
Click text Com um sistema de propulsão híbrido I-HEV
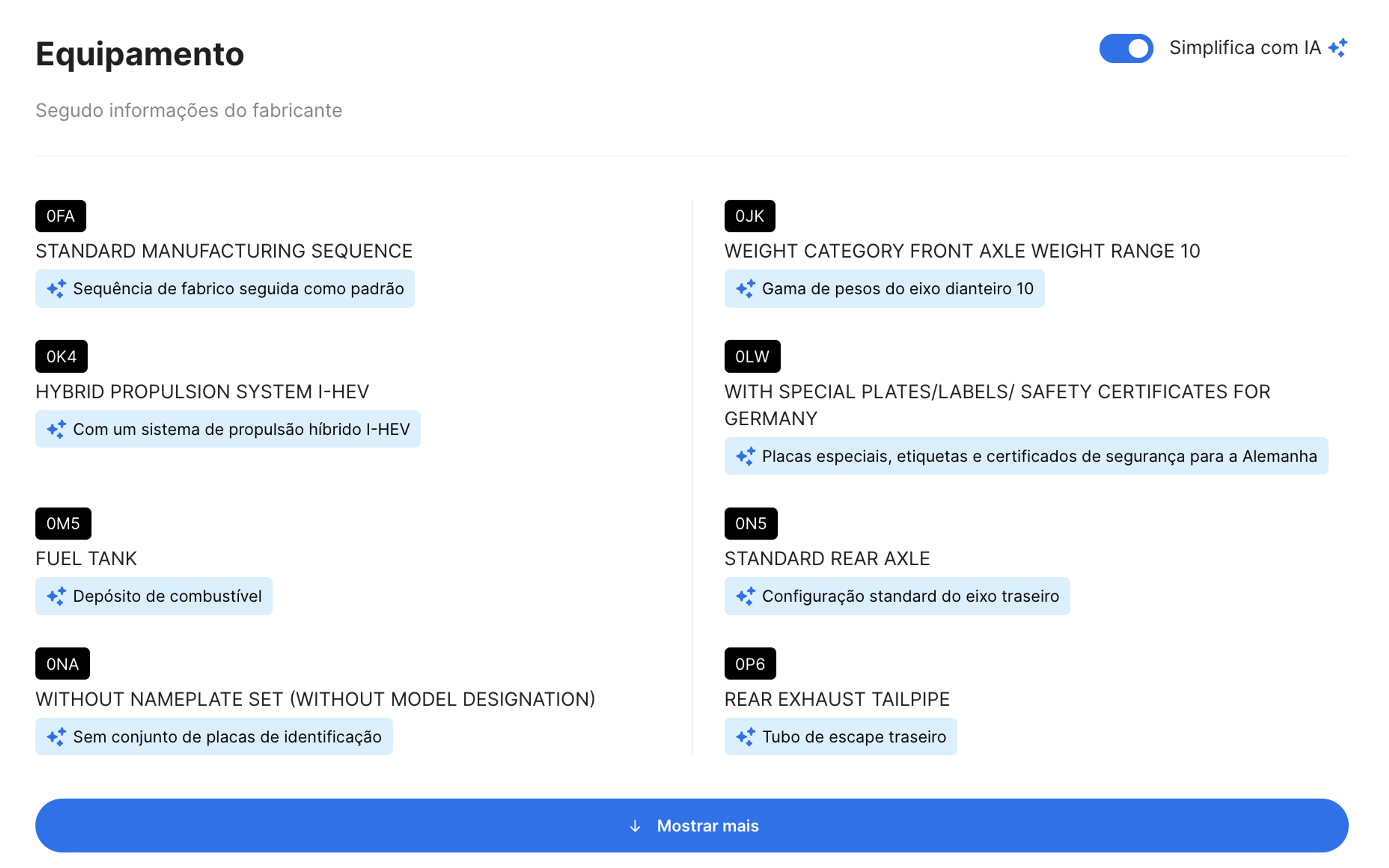[x=242, y=429]
